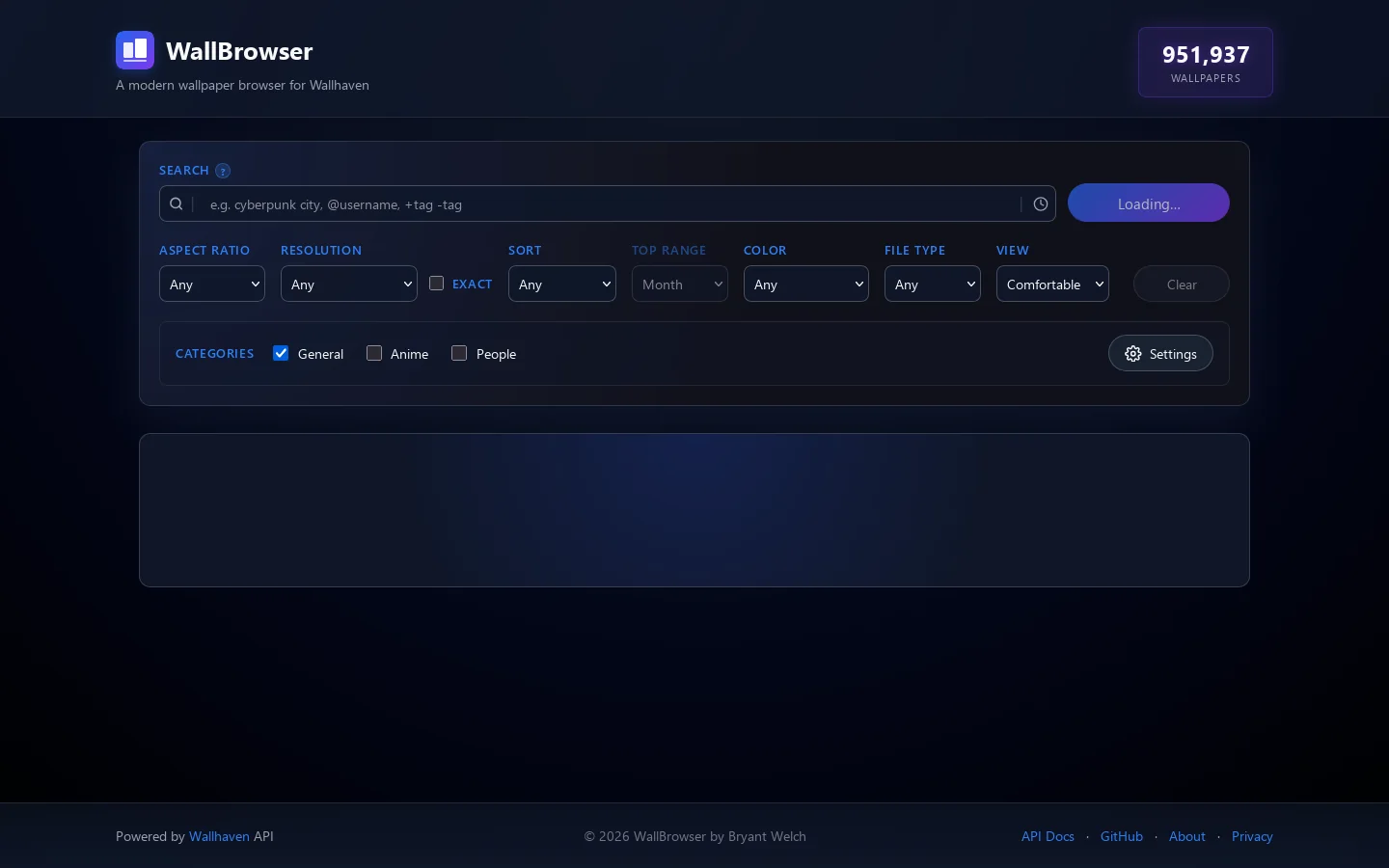Check the People category

pos(459,353)
